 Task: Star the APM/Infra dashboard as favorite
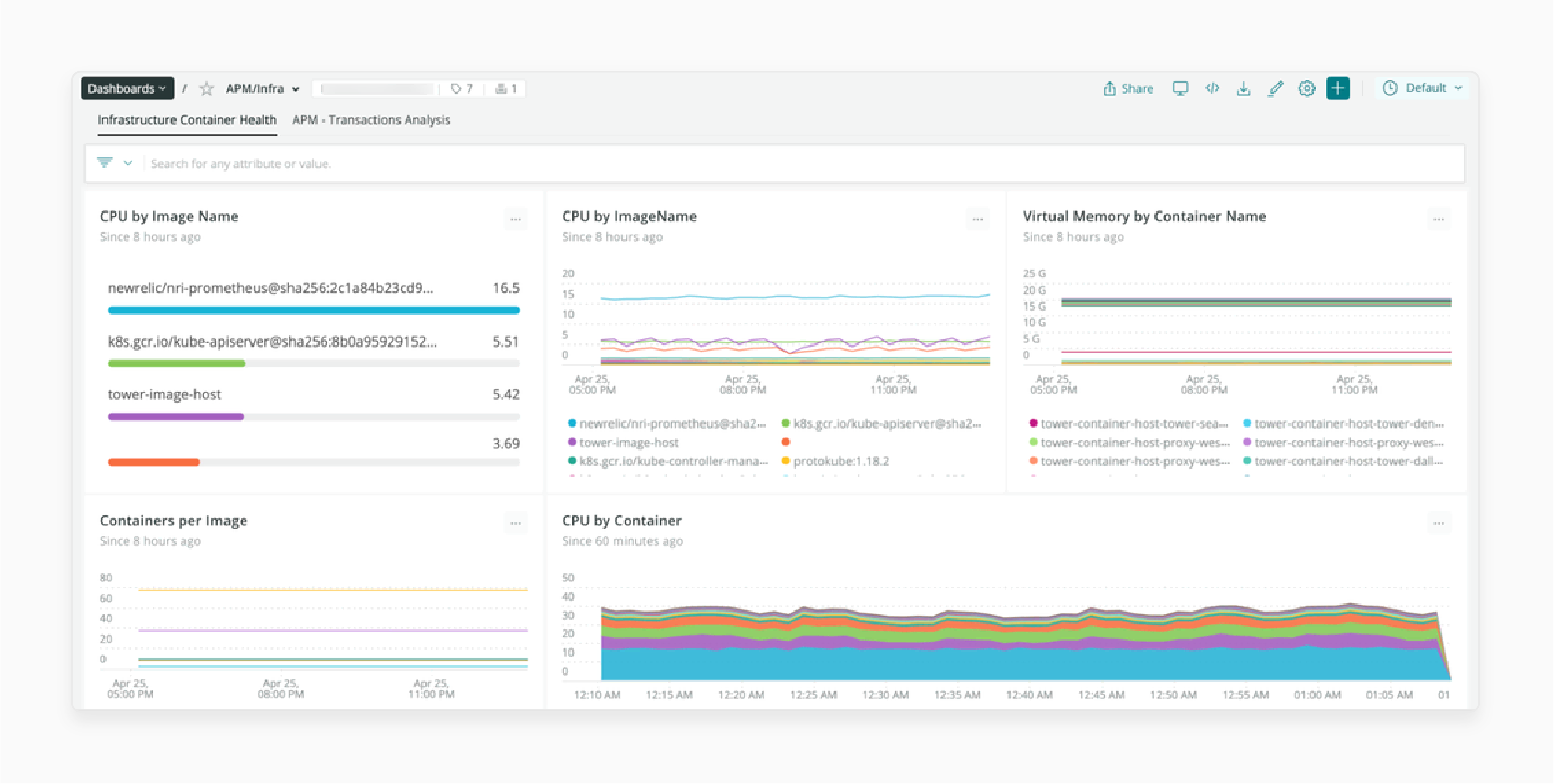tap(206, 89)
